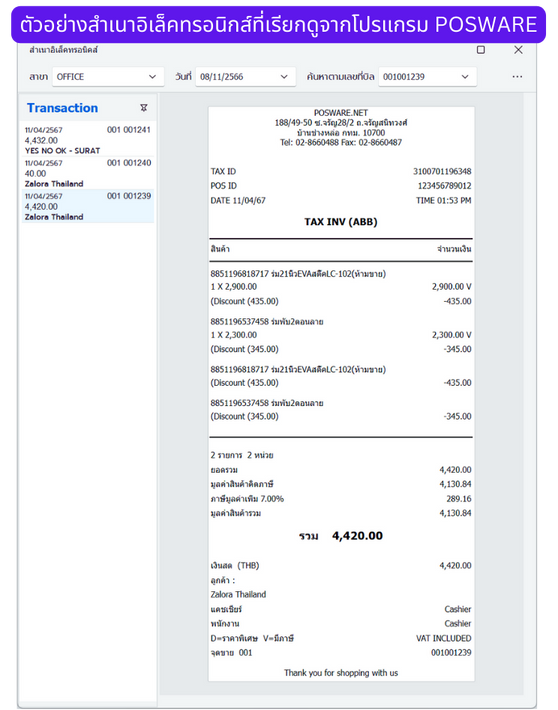Select transaction 001 001239 amount 4,420.00
The image size is (558, 710).
(x=87, y=206)
